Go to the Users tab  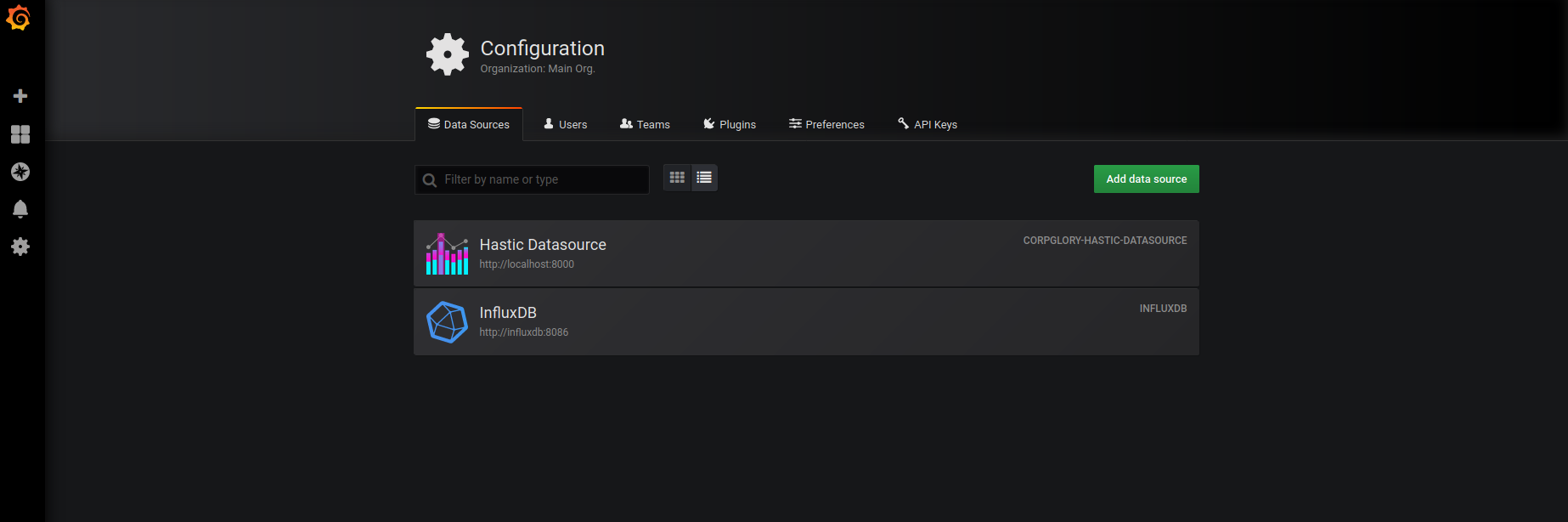point(566,124)
